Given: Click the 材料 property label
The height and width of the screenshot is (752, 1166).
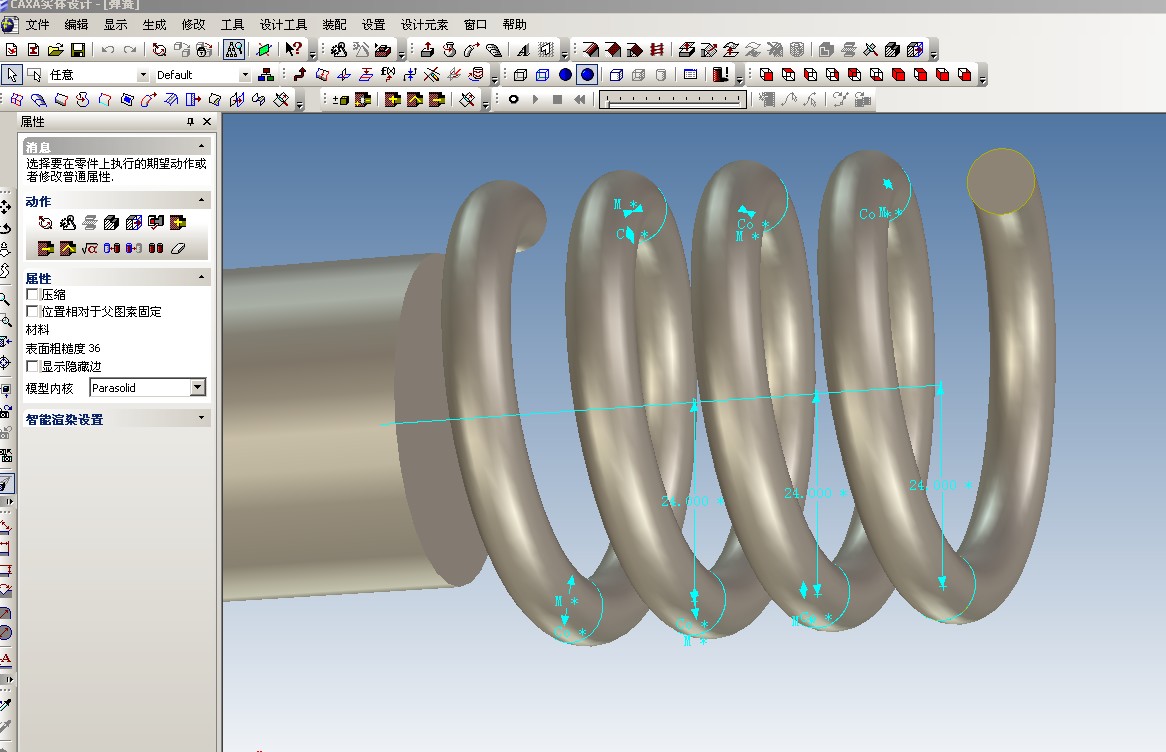Looking at the screenshot, I should 37,330.
